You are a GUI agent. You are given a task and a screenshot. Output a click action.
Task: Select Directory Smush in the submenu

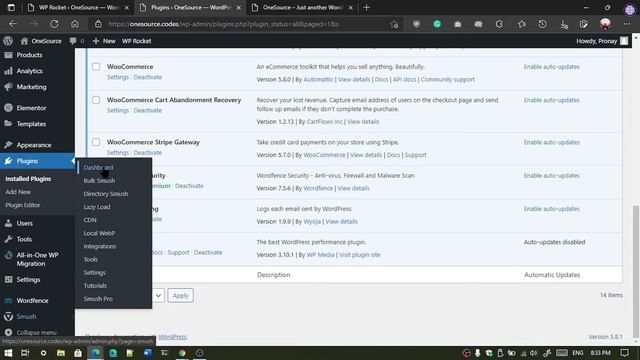pyautogui.click(x=106, y=194)
